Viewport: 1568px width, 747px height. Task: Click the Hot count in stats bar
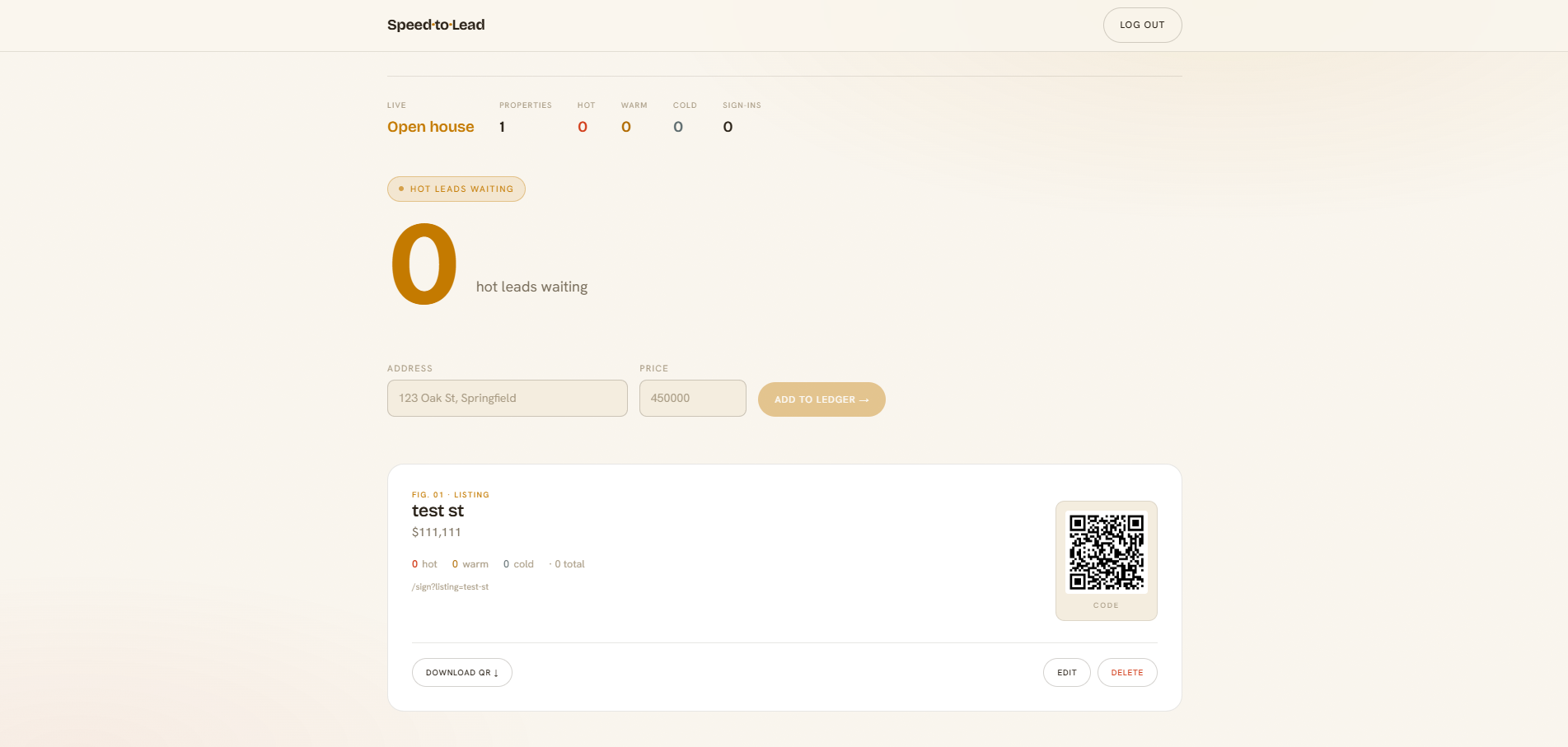tap(583, 127)
